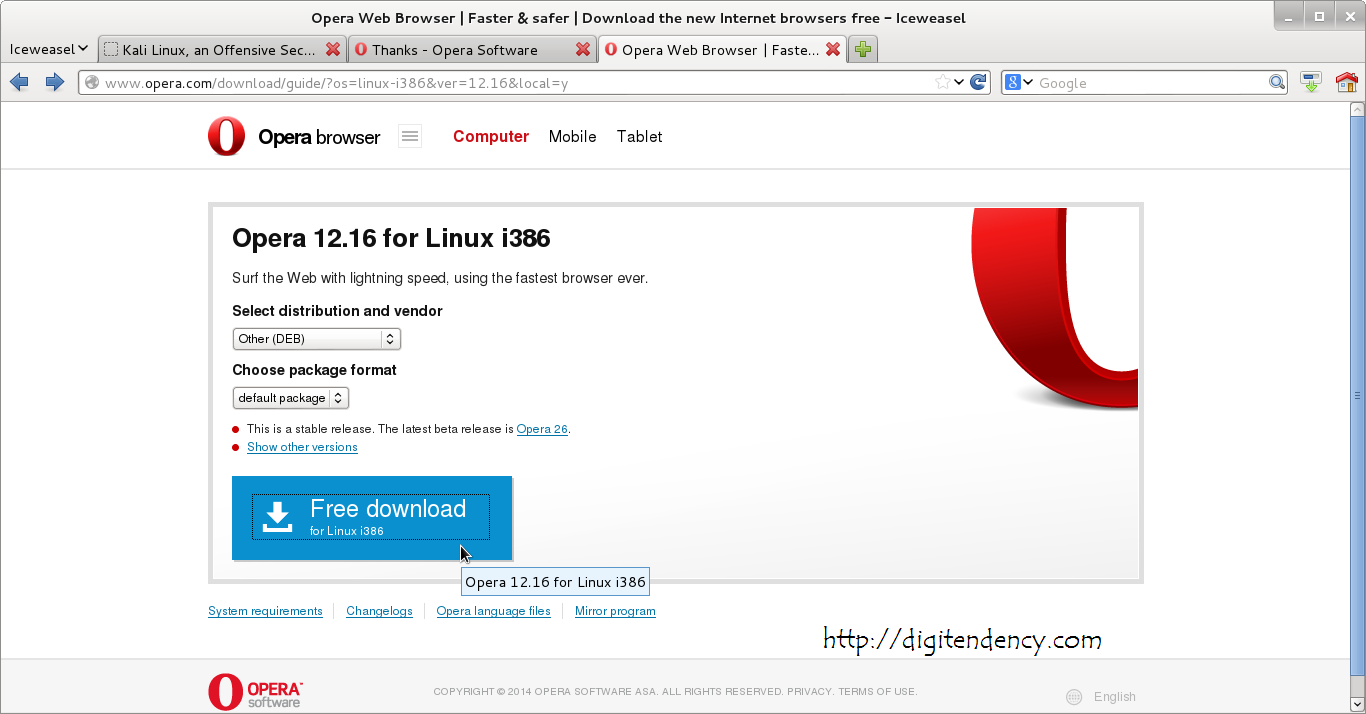Image resolution: width=1366 pixels, height=714 pixels.
Task: Open the URL history dropdown arrow
Action: click(959, 82)
